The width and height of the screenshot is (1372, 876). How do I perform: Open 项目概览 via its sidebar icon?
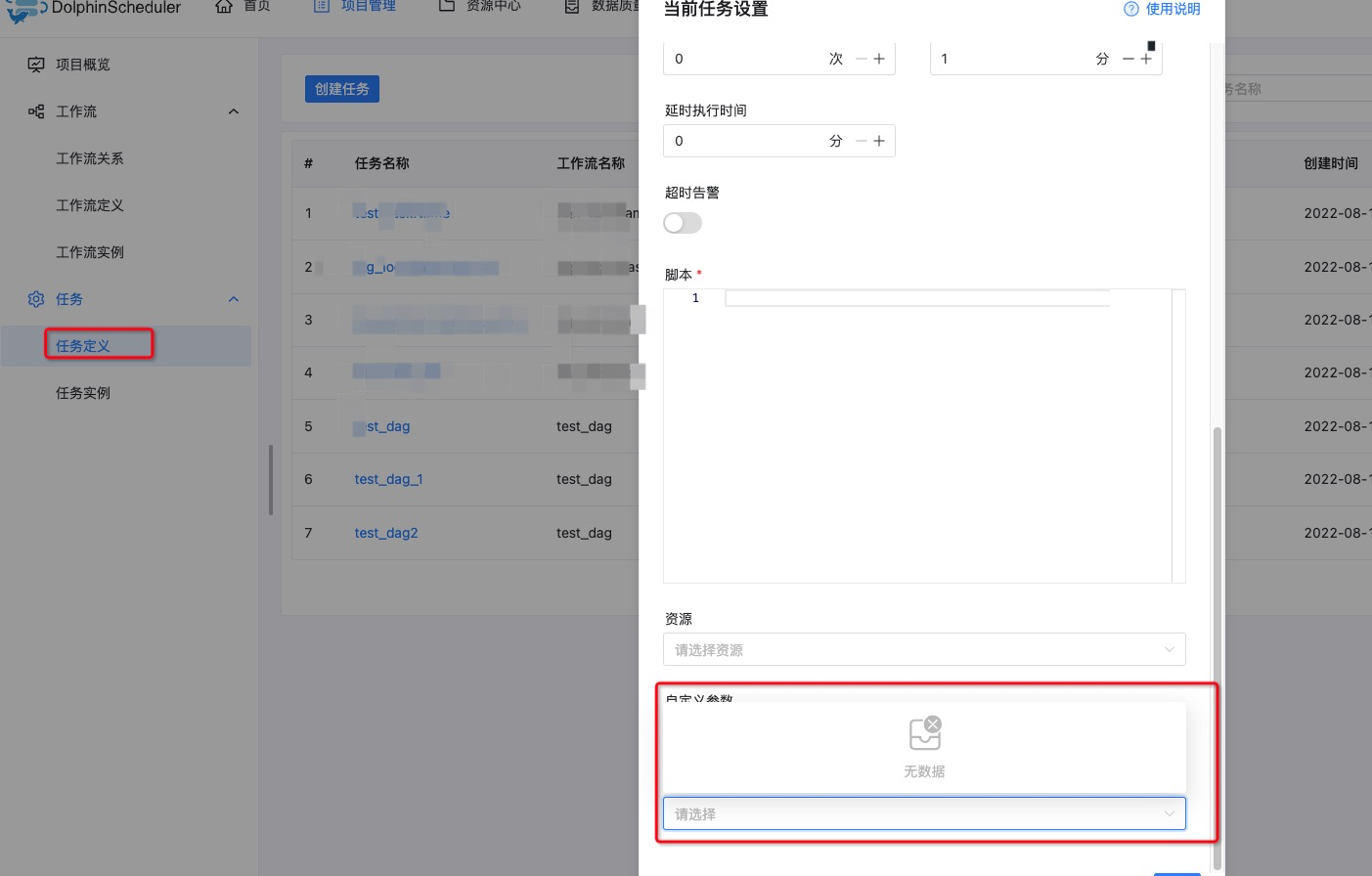tap(36, 65)
